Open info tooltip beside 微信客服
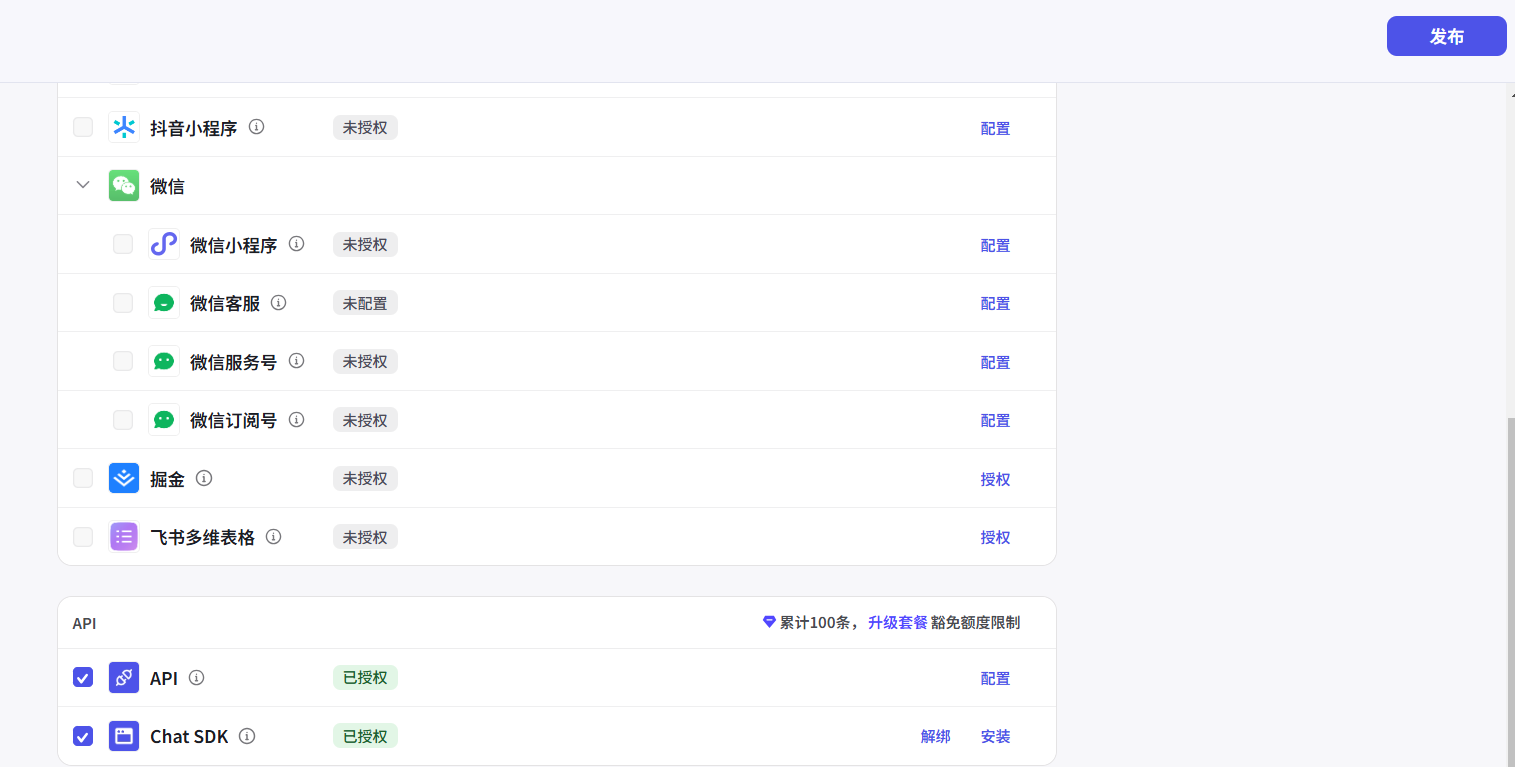1515x767 pixels. tap(279, 302)
